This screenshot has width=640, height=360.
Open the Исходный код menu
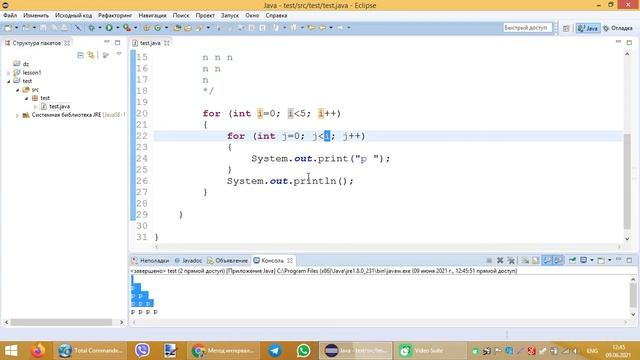tap(73, 16)
